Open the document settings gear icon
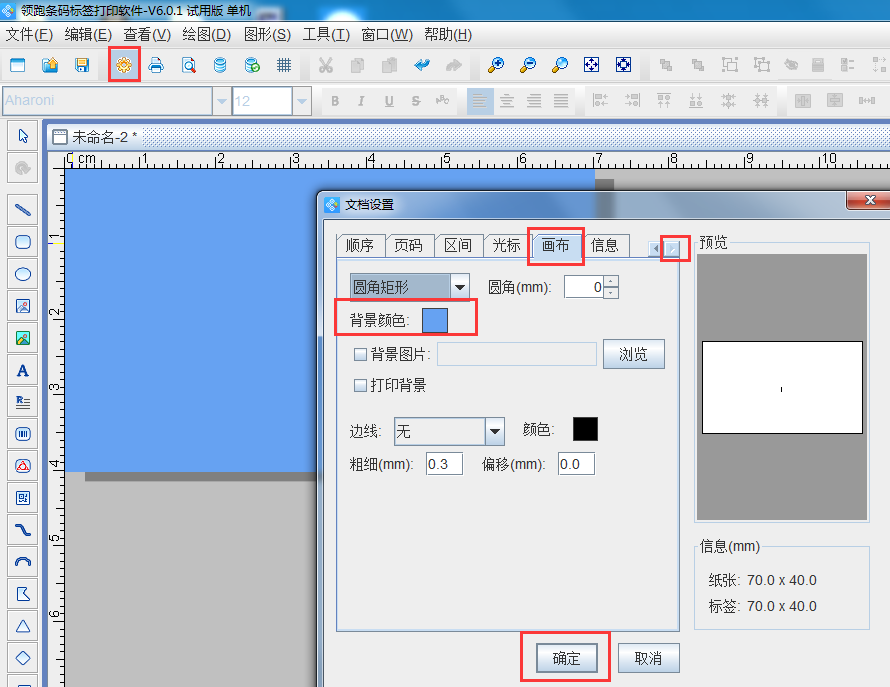 (x=122, y=64)
